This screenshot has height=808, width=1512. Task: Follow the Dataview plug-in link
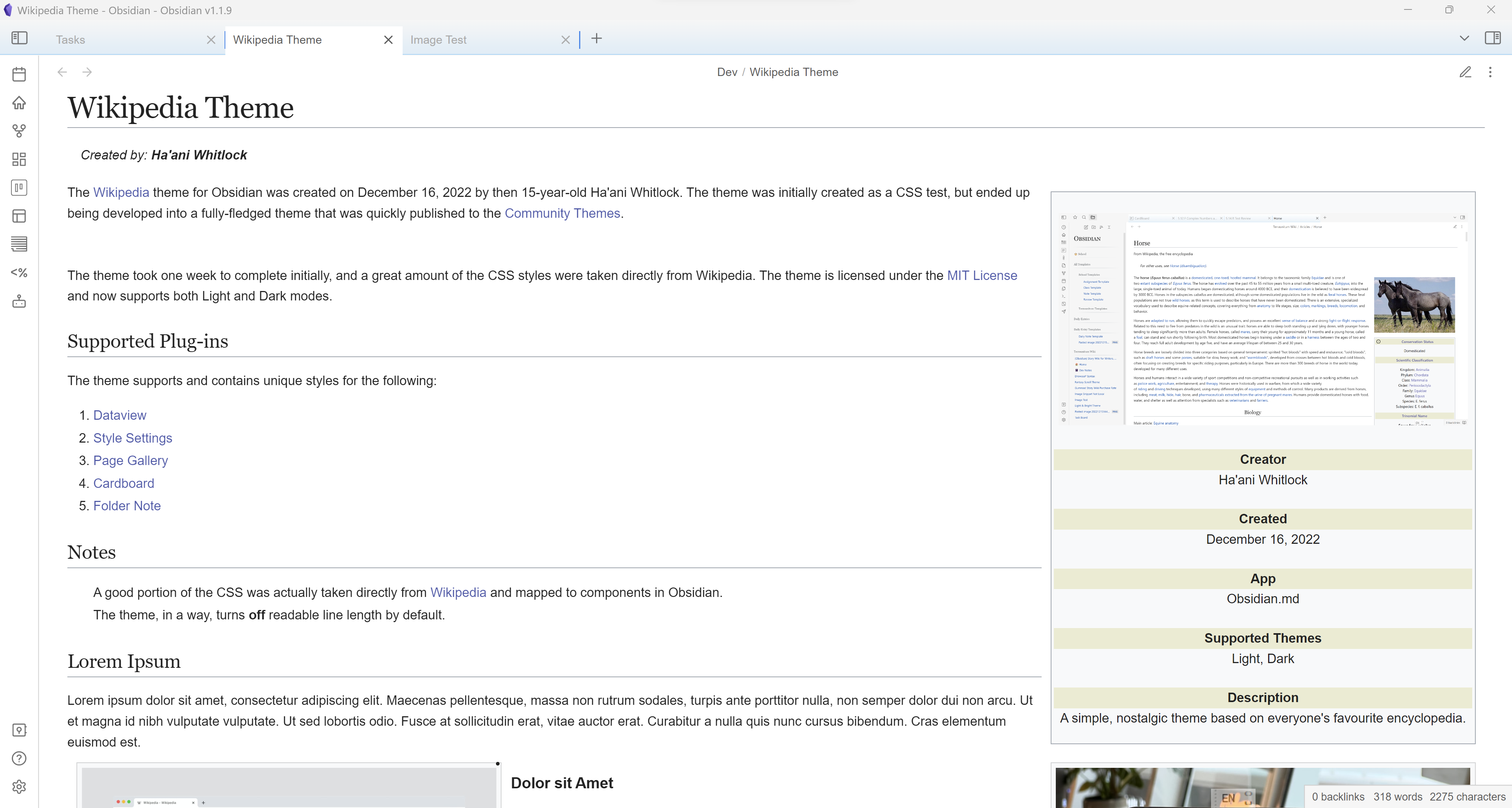coord(120,415)
